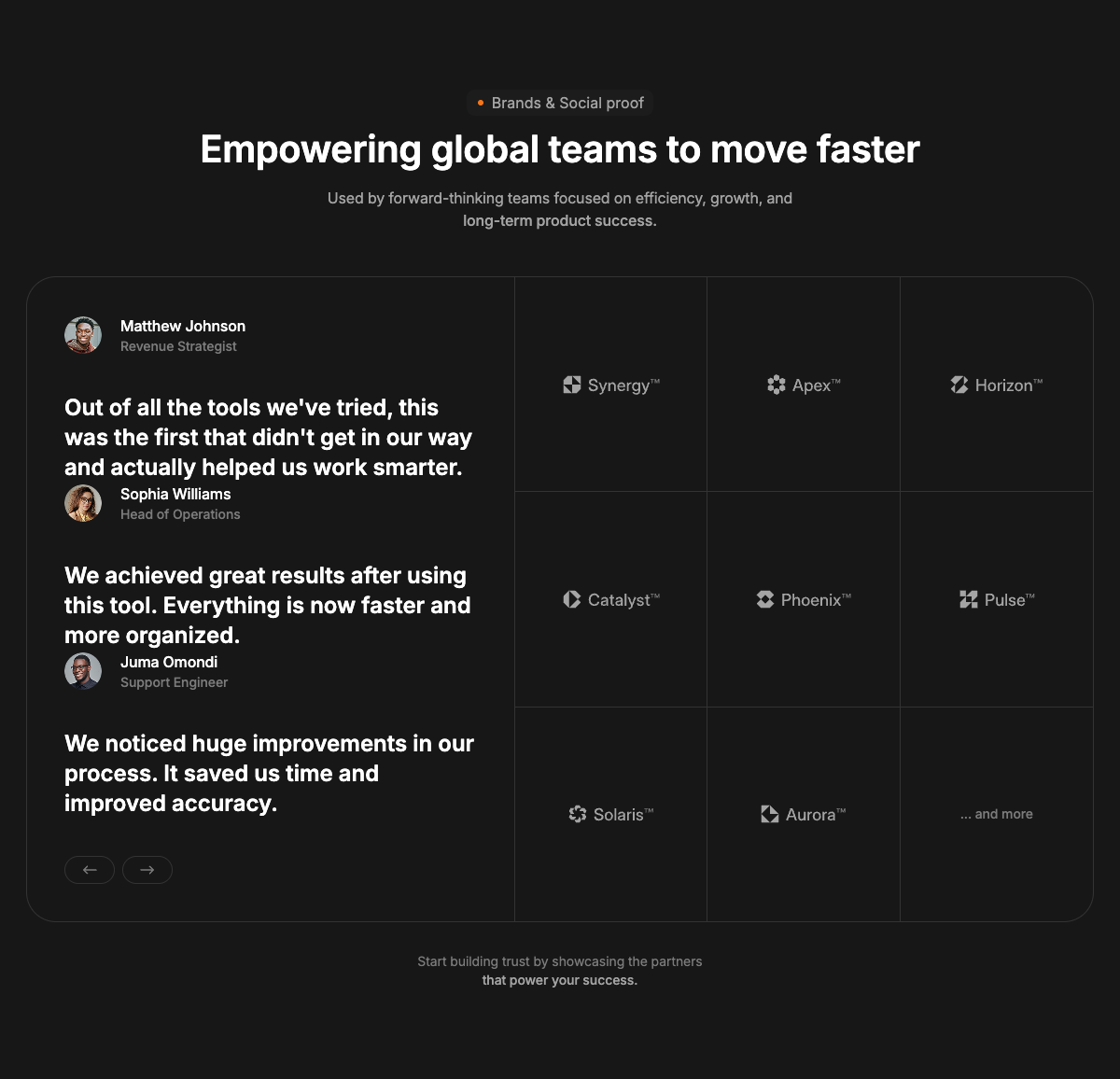
Task: Click the orange dot in the badge
Action: click(x=481, y=103)
